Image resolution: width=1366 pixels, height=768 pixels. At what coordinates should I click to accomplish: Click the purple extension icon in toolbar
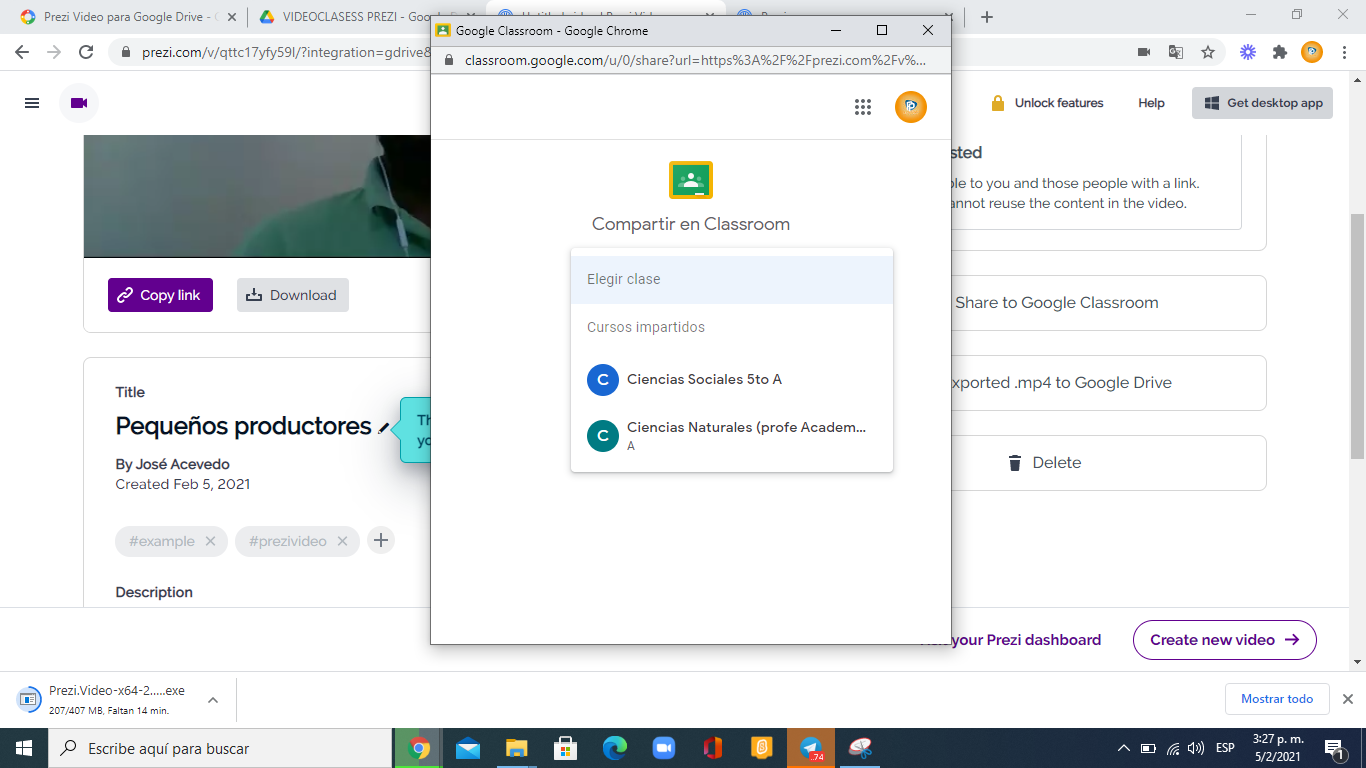coord(1248,52)
